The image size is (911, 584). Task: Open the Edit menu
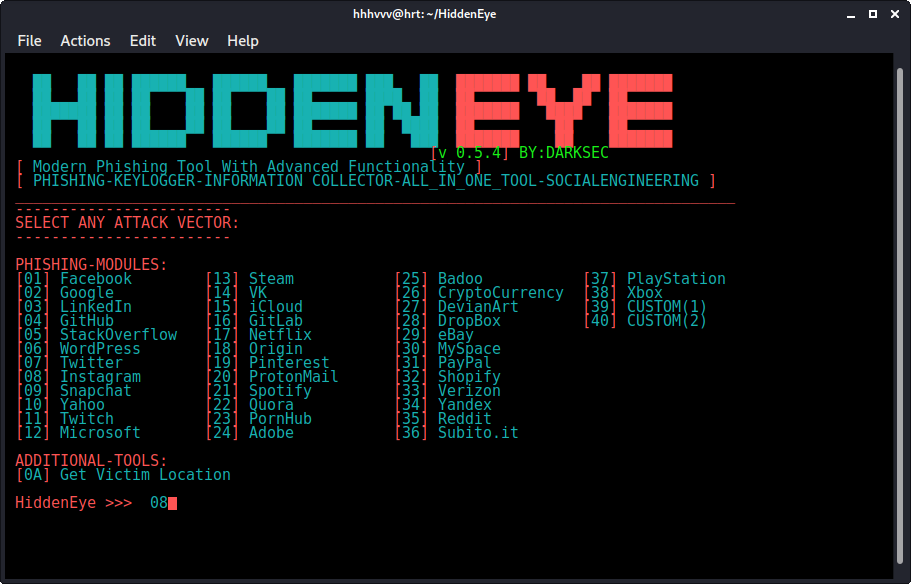tap(142, 41)
